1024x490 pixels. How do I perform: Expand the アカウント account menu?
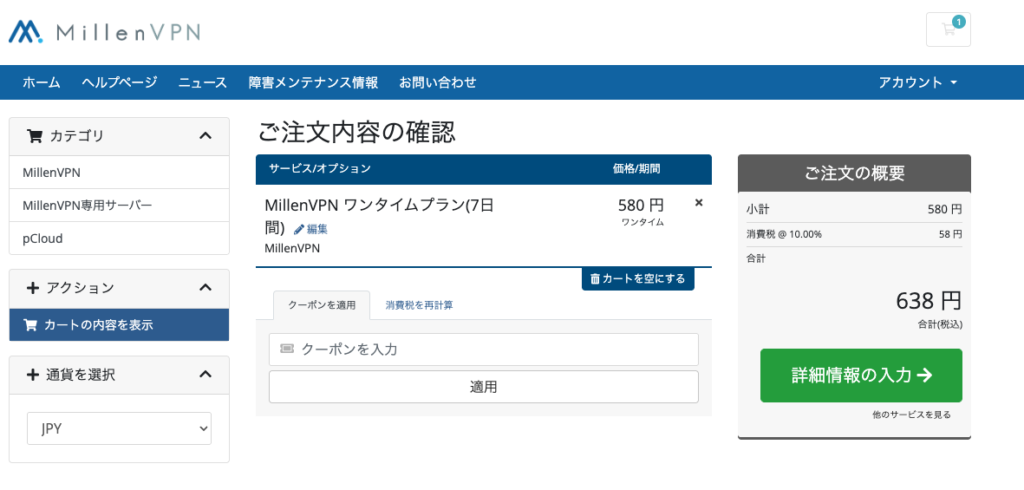917,82
